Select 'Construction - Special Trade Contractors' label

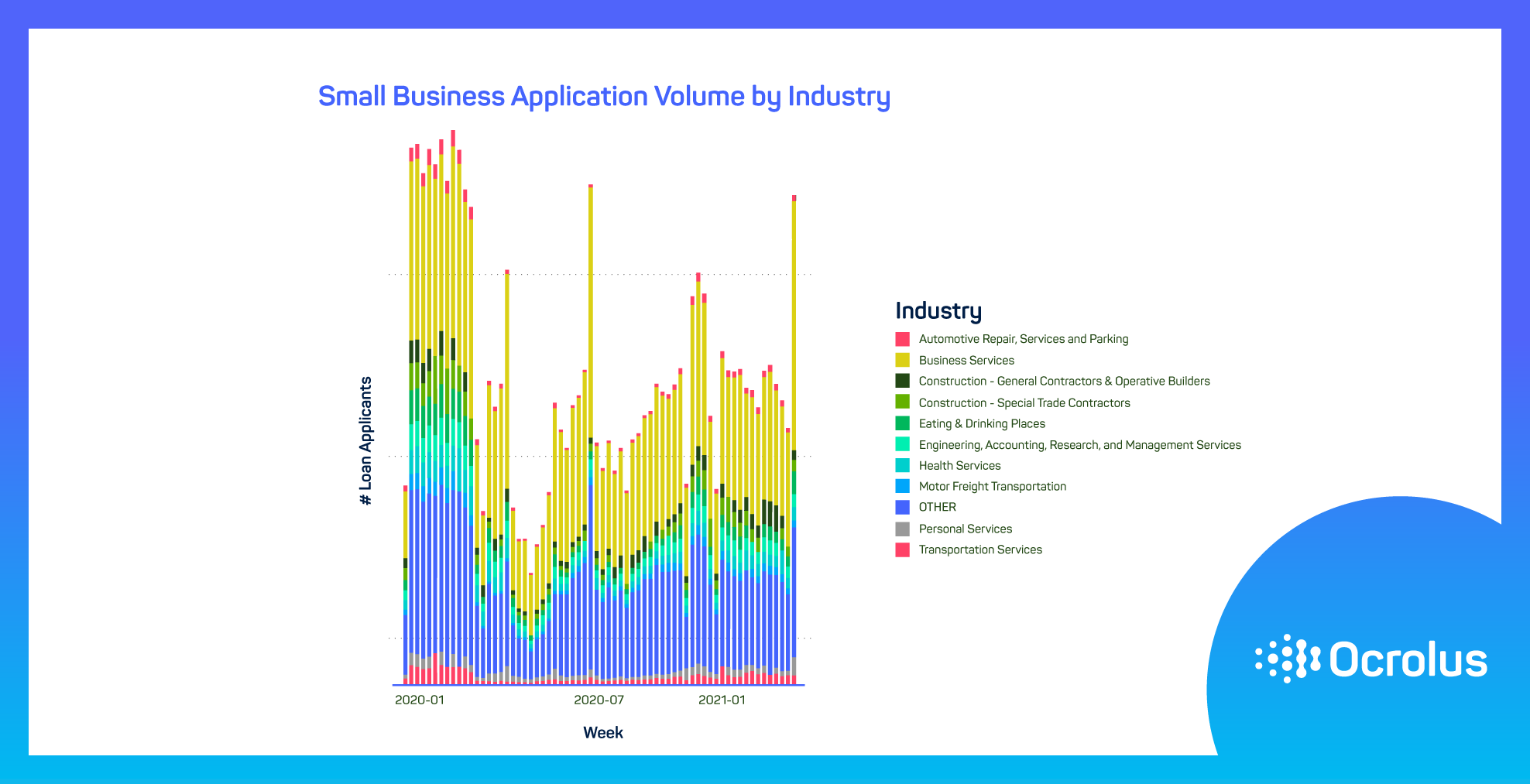tap(1024, 402)
